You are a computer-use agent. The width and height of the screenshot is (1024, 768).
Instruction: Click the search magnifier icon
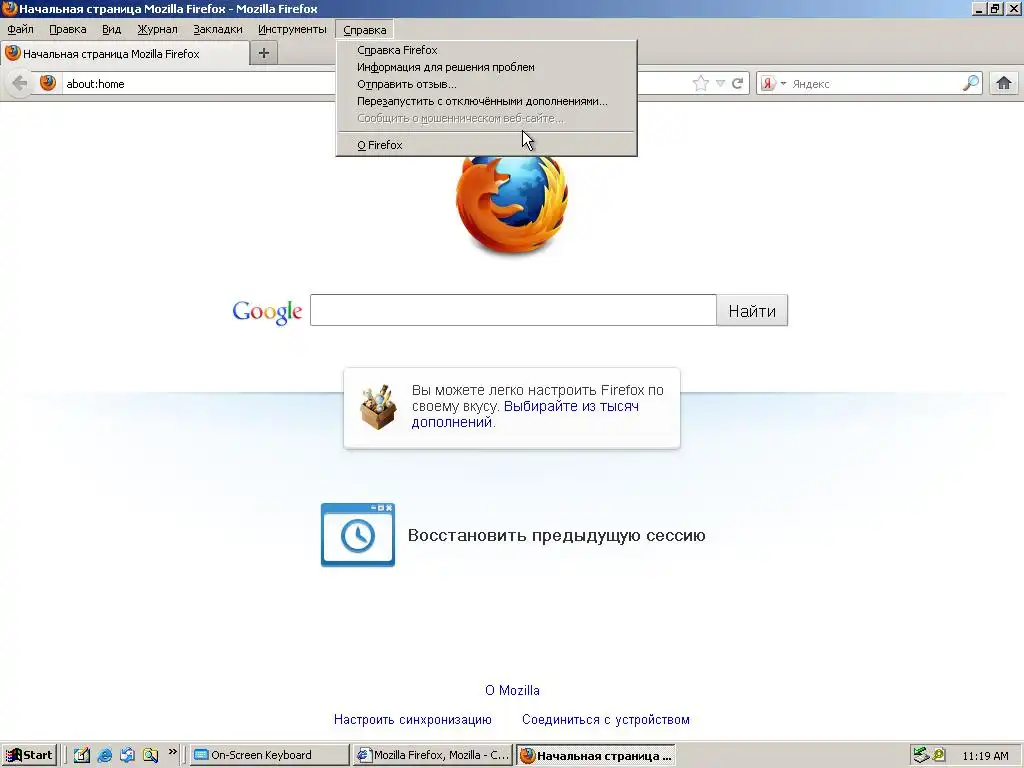coord(970,83)
